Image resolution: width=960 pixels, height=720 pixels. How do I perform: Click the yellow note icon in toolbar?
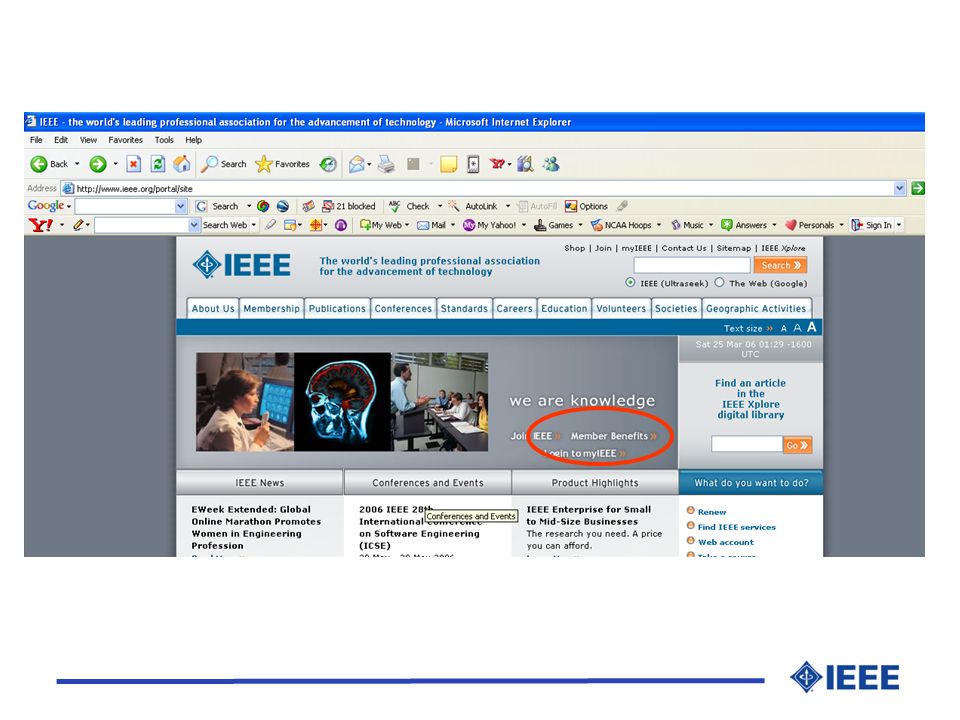(x=449, y=164)
